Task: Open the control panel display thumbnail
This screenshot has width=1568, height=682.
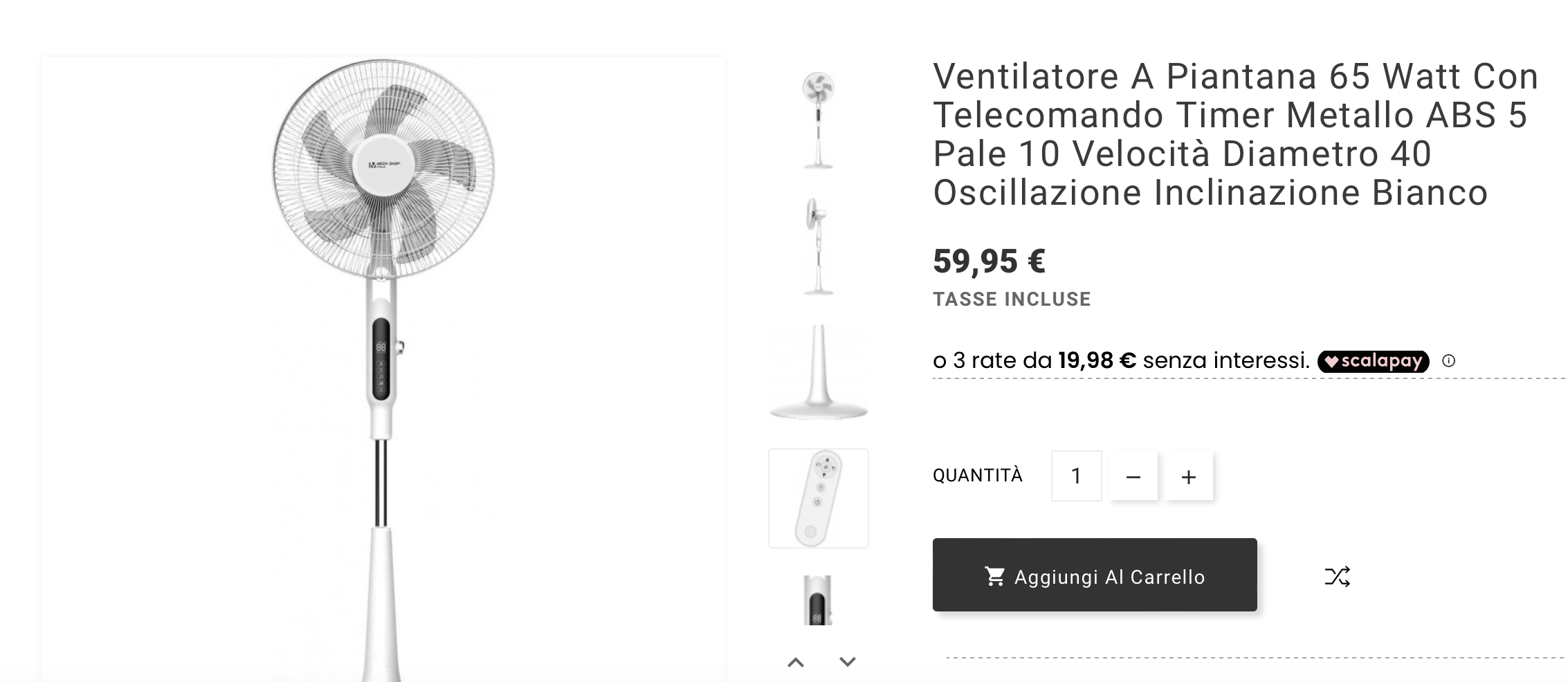Action: tap(818, 600)
